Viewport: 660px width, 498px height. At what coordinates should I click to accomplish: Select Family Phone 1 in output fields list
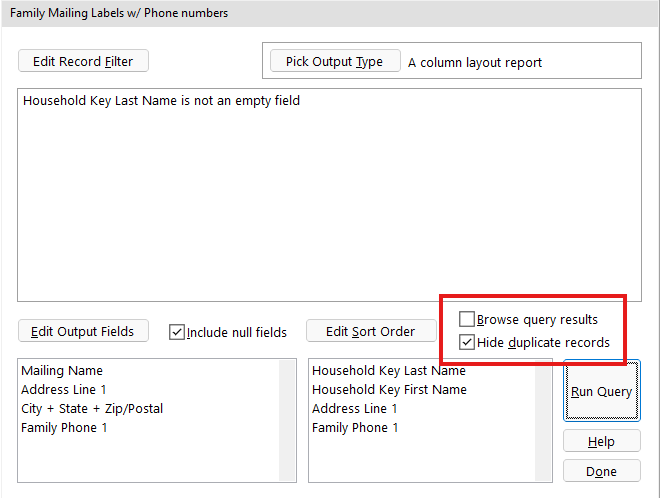tap(64, 428)
